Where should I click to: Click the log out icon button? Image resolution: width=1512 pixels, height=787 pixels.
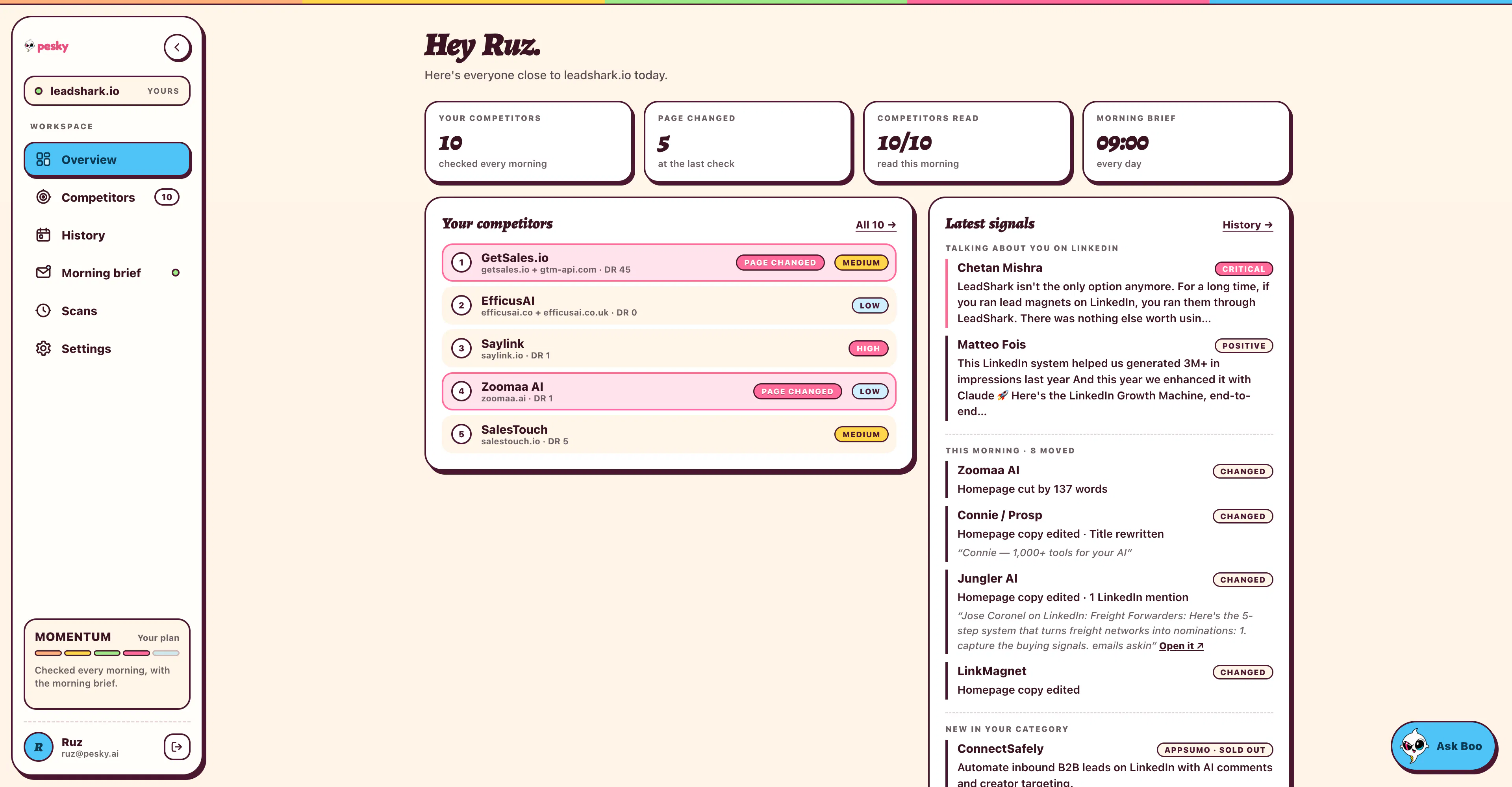click(177, 746)
